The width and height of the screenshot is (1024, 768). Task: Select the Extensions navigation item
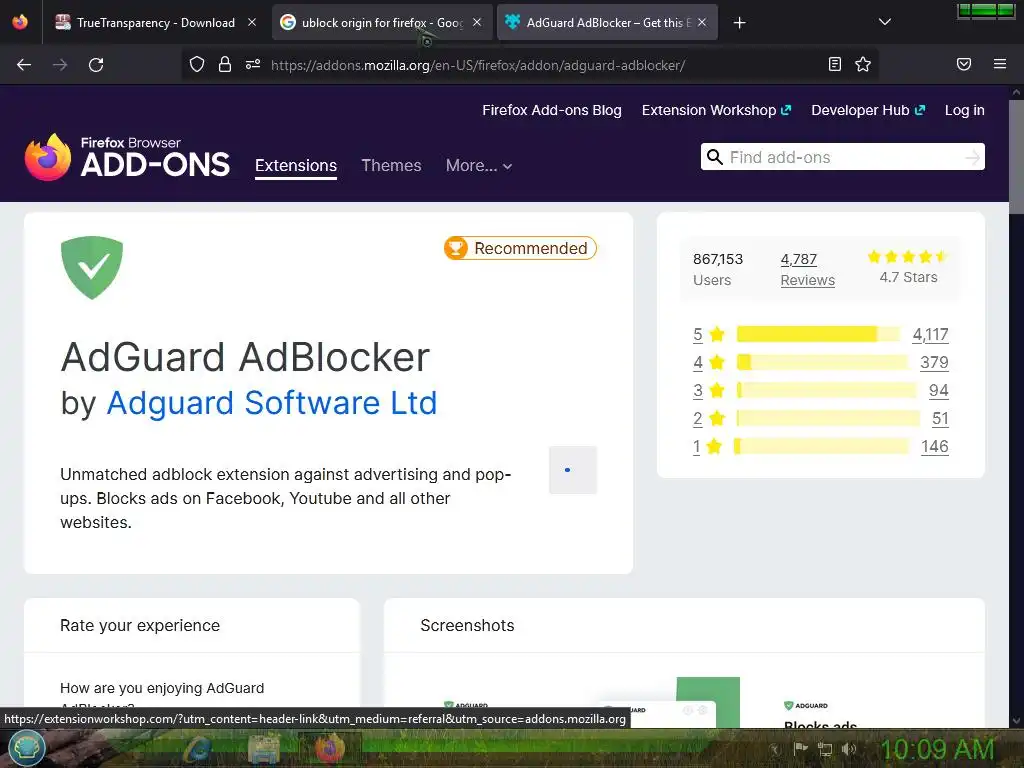(296, 165)
